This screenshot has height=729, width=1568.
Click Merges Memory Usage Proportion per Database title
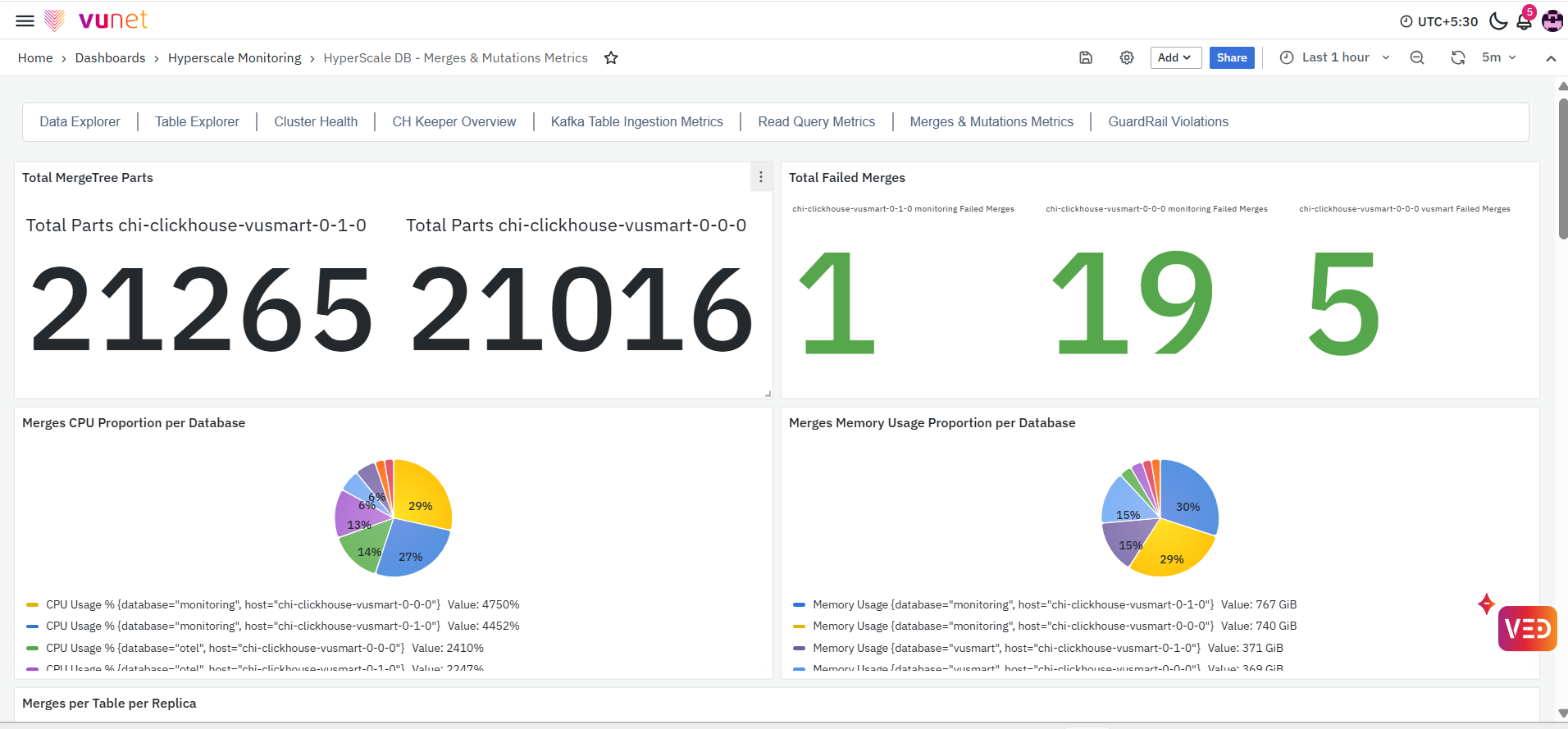point(932,422)
